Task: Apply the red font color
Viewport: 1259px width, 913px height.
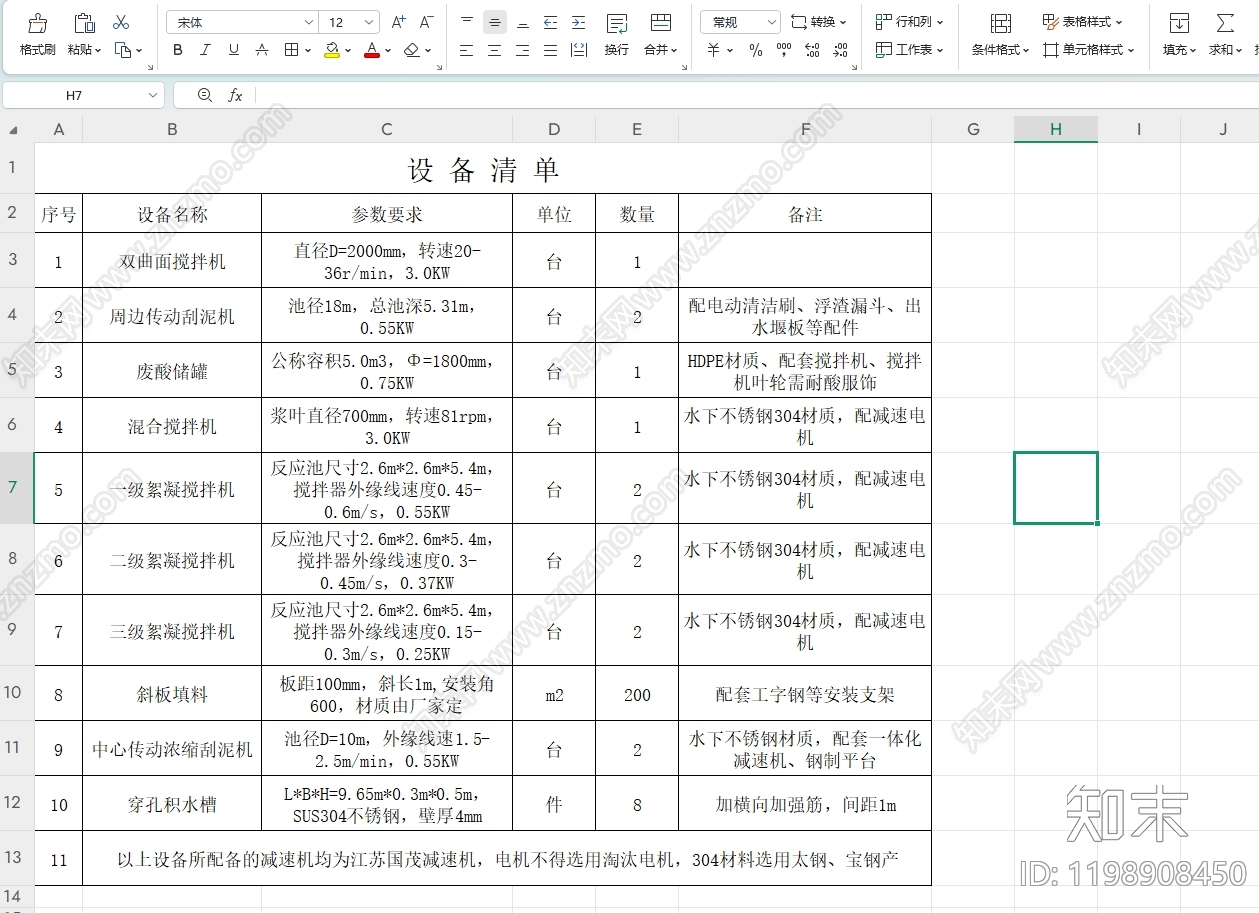Action: point(372,50)
